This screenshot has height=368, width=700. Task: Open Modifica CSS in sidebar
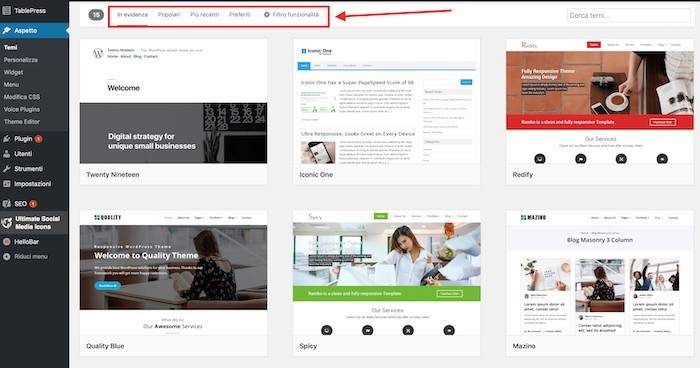(x=21, y=97)
